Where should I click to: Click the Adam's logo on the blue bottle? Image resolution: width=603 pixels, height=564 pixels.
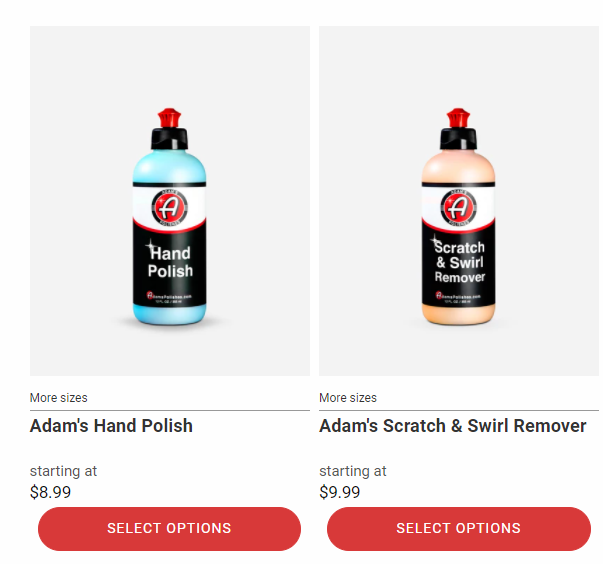click(x=170, y=208)
